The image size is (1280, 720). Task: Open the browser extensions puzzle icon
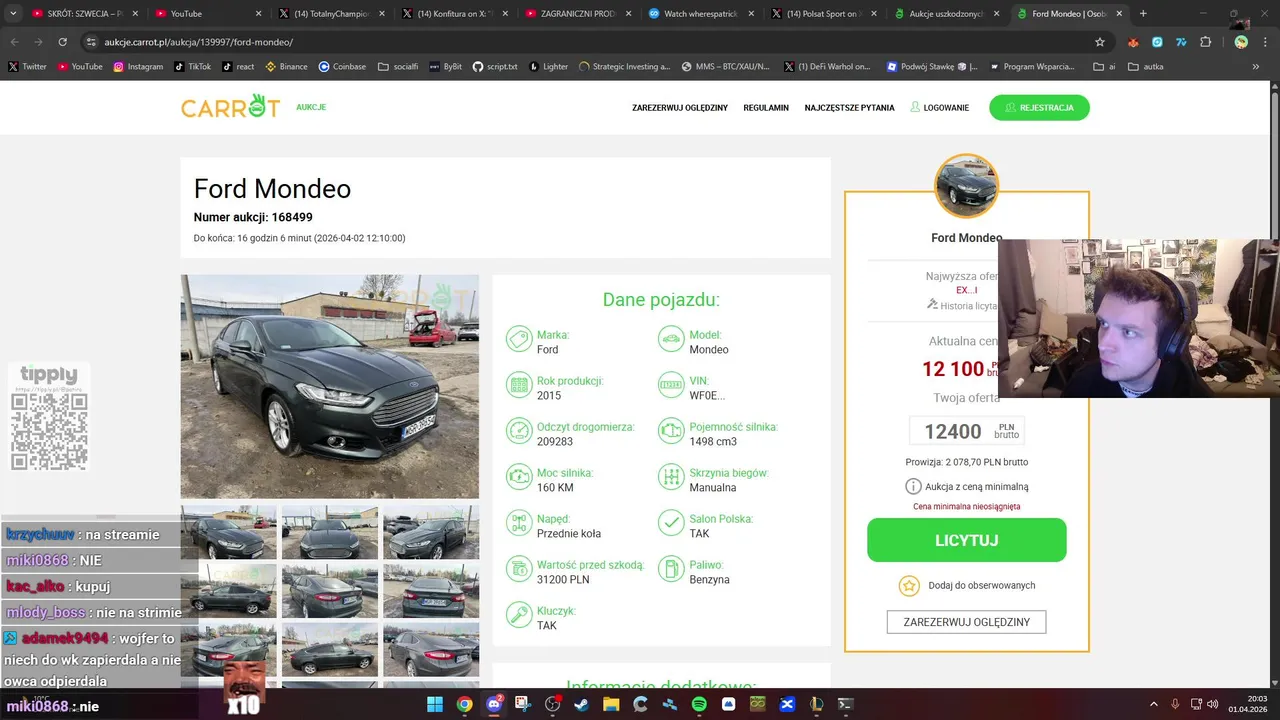(x=1205, y=42)
